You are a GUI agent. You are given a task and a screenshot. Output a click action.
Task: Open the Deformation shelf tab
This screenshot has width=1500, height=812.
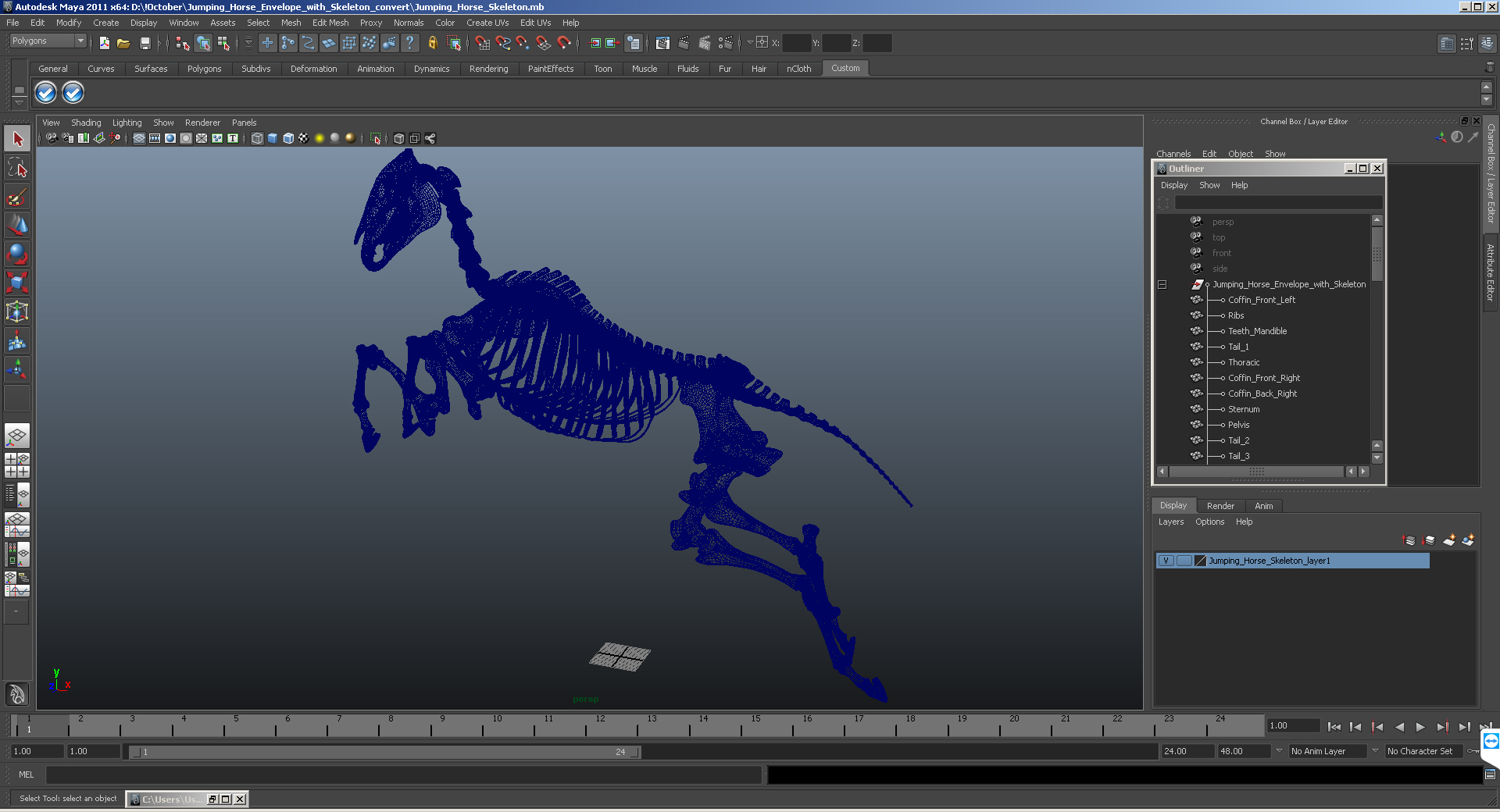pyautogui.click(x=313, y=69)
